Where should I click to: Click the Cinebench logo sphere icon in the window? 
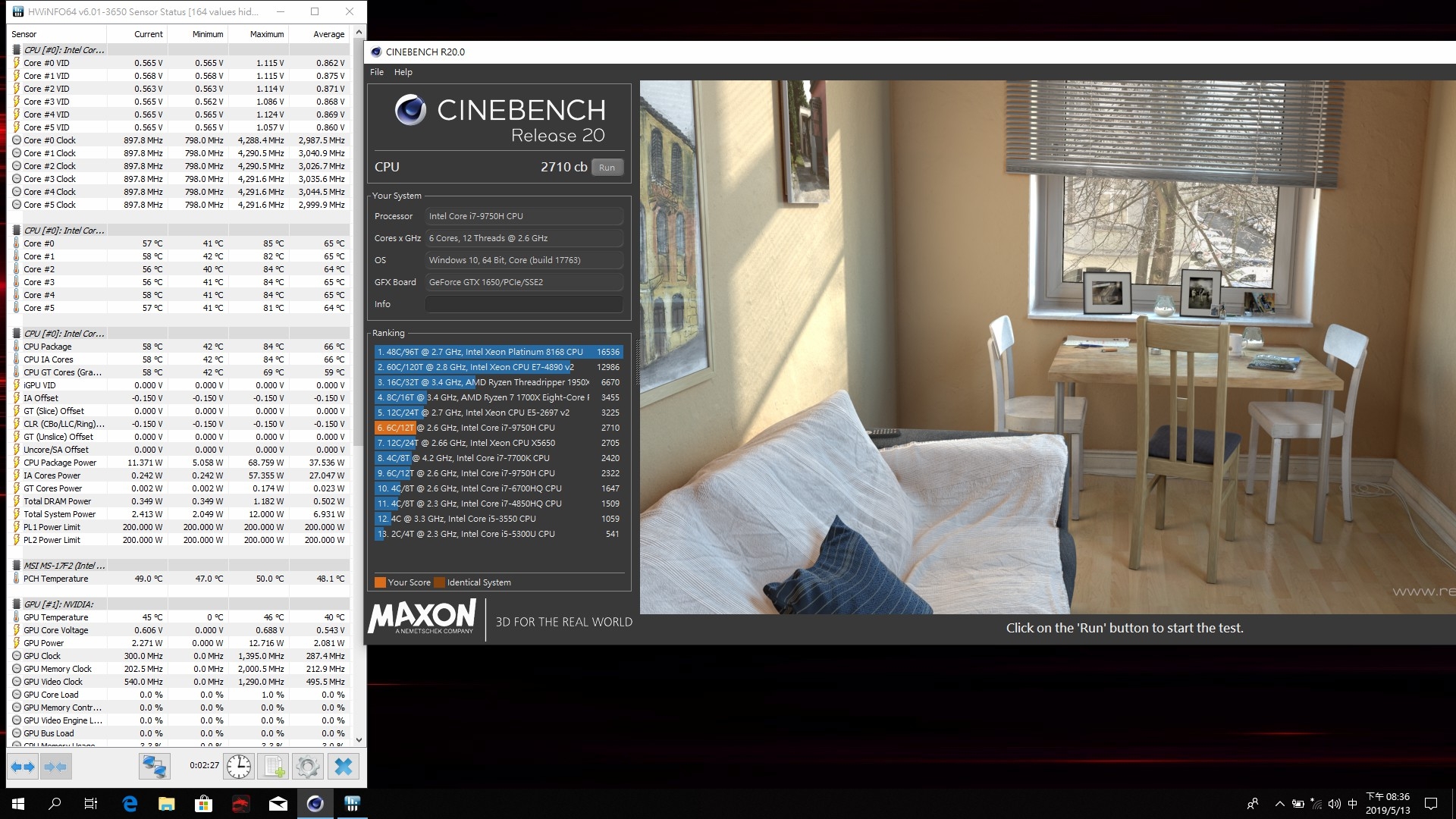click(x=410, y=111)
